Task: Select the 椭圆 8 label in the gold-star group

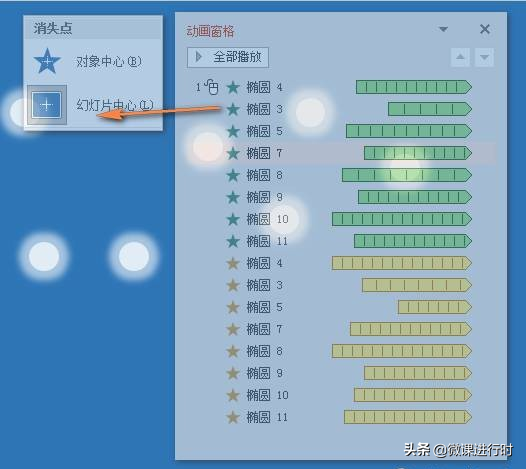Action: (264, 352)
